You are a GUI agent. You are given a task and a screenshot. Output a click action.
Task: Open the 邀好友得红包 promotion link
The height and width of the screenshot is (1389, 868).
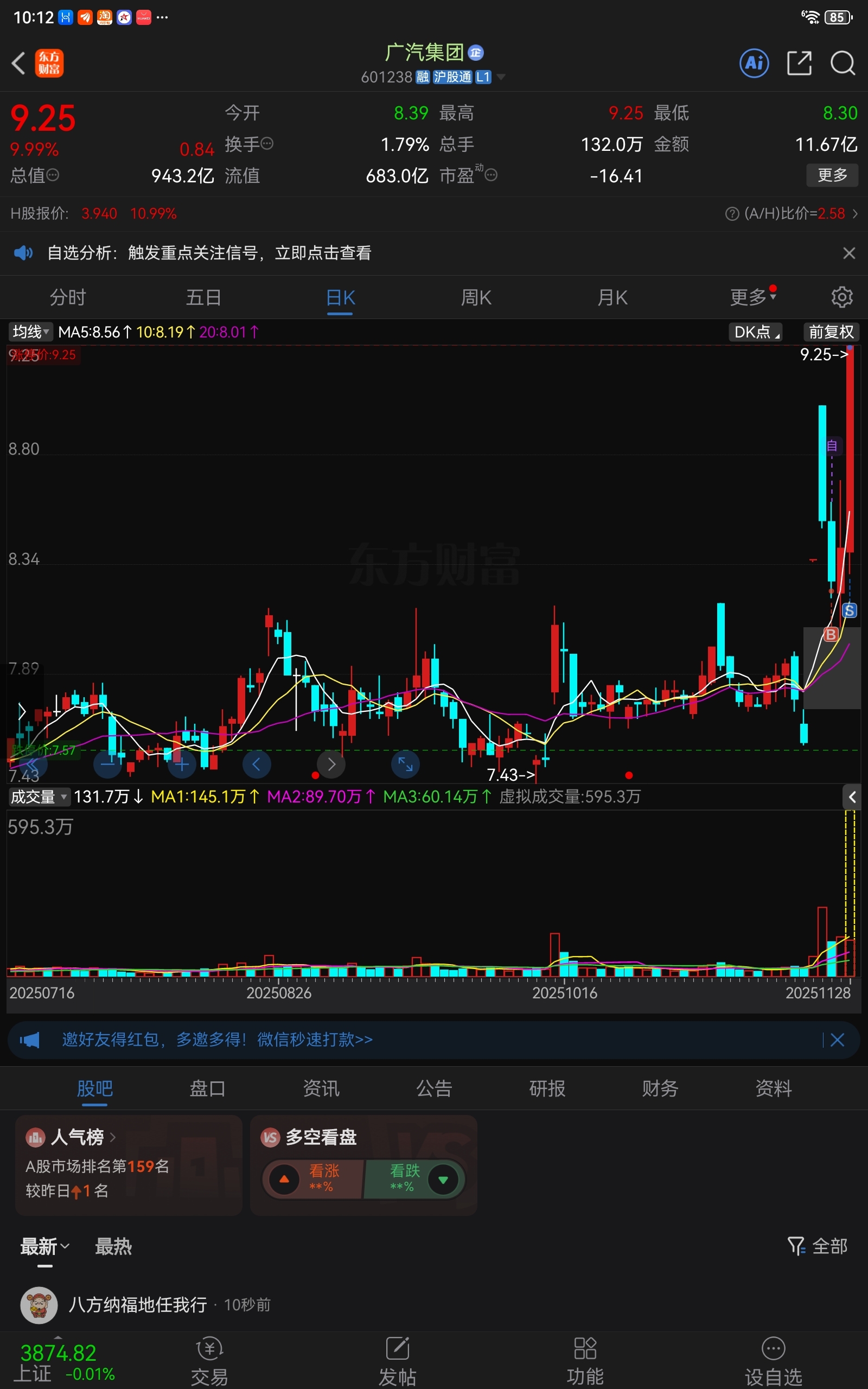point(218,1040)
